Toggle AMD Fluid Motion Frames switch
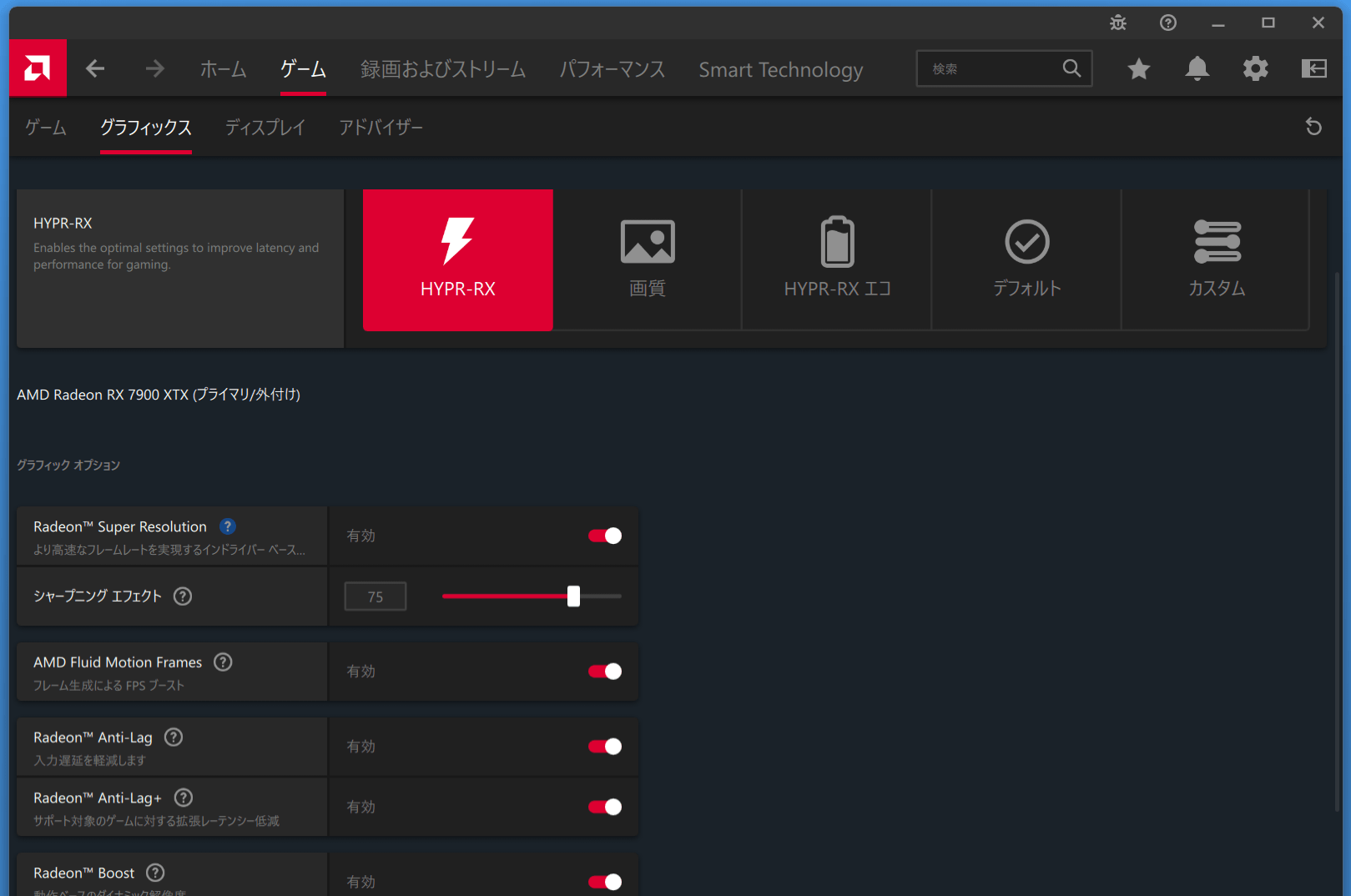This screenshot has width=1351, height=896. coord(605,672)
